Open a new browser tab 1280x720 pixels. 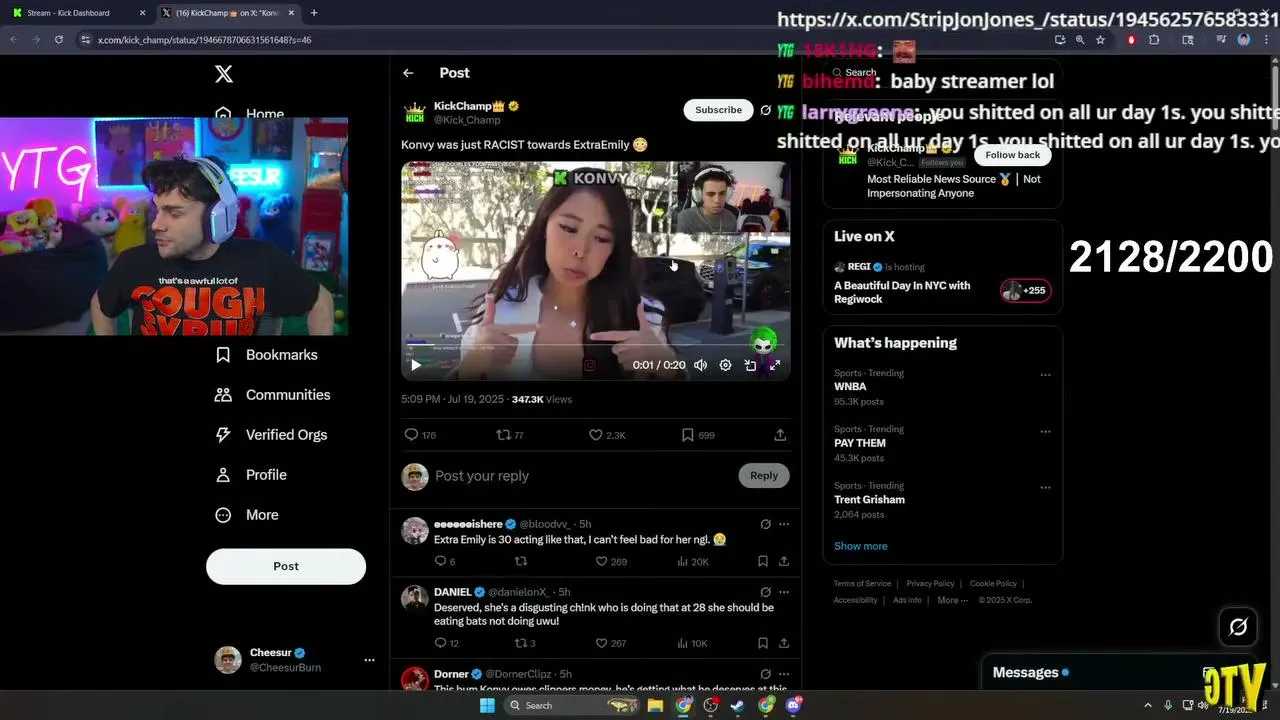314,13
